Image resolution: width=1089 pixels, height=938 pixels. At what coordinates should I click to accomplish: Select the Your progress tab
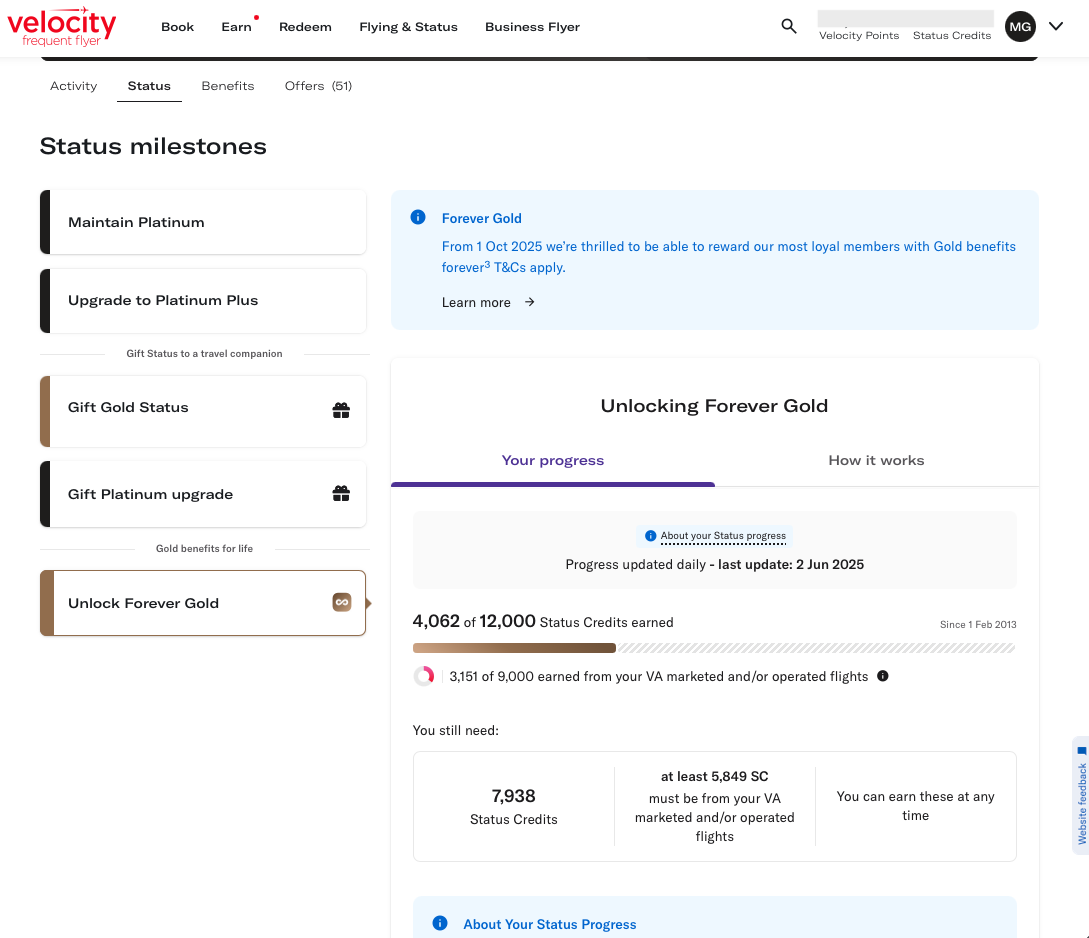coord(553,460)
